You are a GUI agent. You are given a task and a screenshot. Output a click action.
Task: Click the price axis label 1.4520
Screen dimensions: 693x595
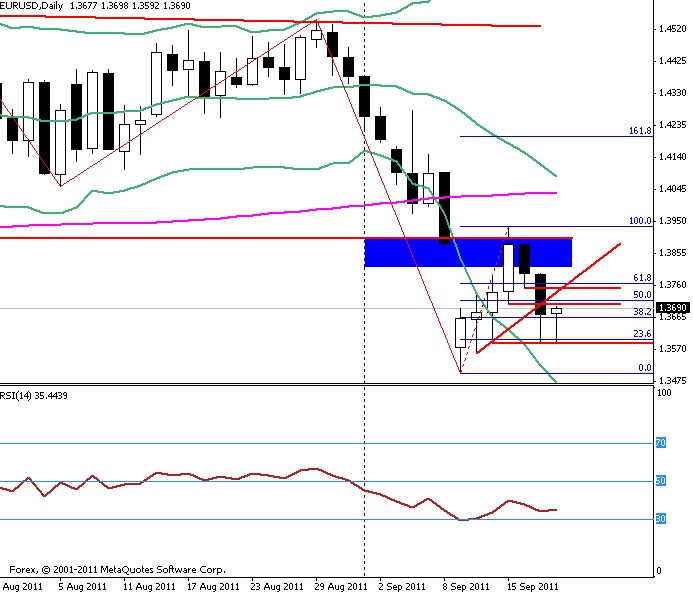point(672,29)
